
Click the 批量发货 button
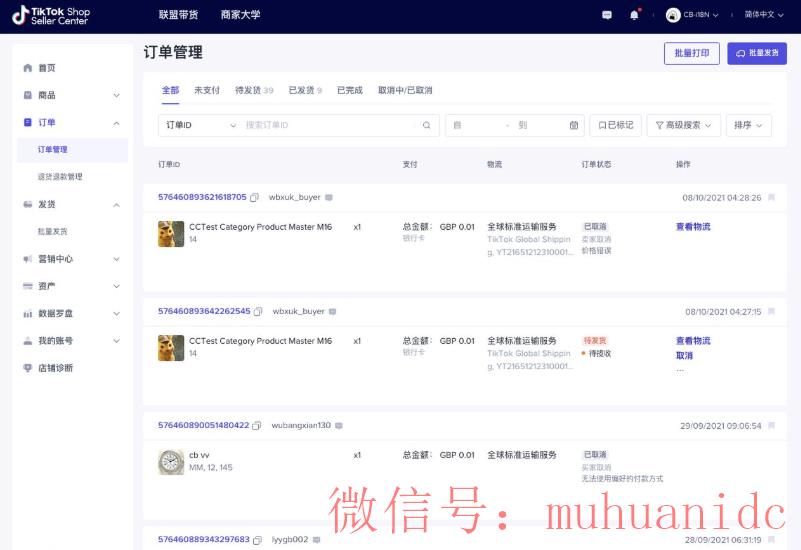click(757, 53)
